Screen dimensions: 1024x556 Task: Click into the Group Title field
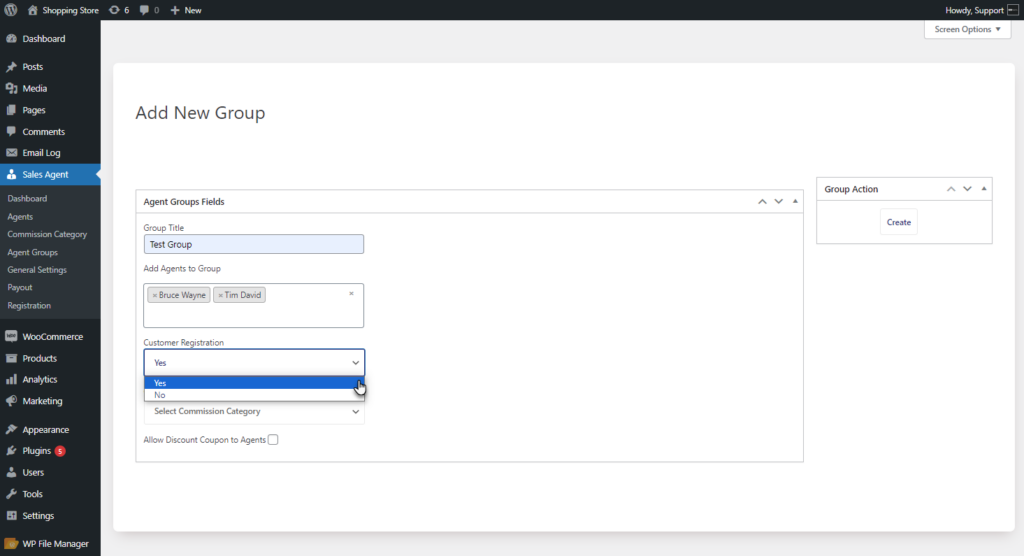254,244
